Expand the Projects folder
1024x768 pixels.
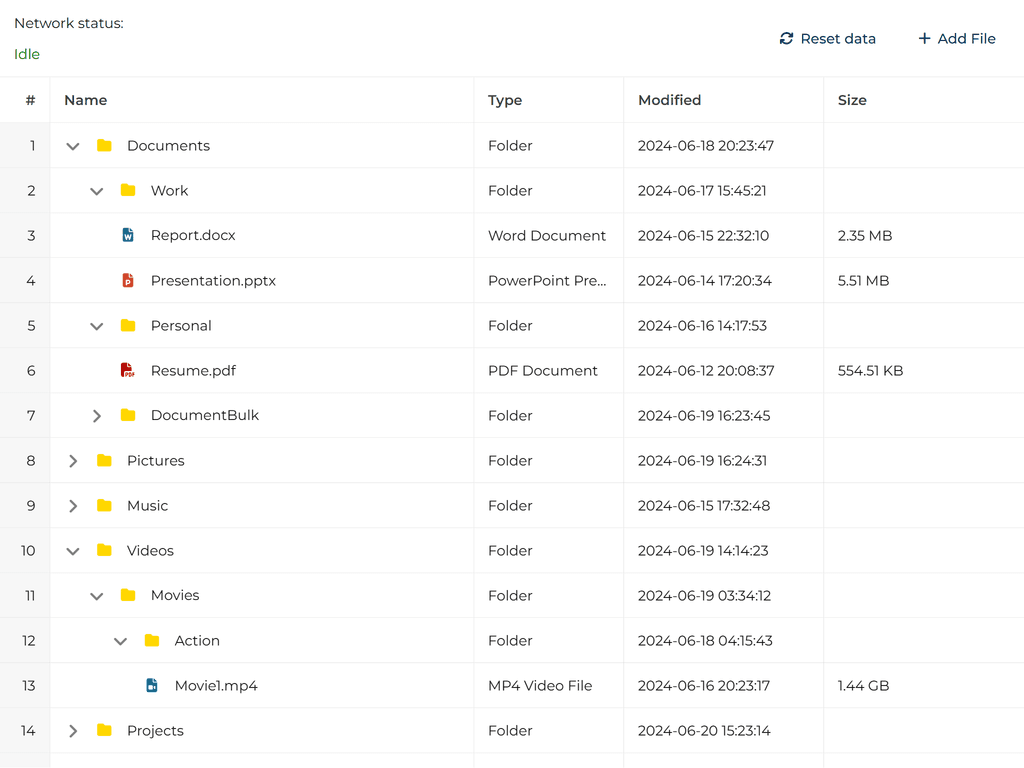click(x=72, y=730)
